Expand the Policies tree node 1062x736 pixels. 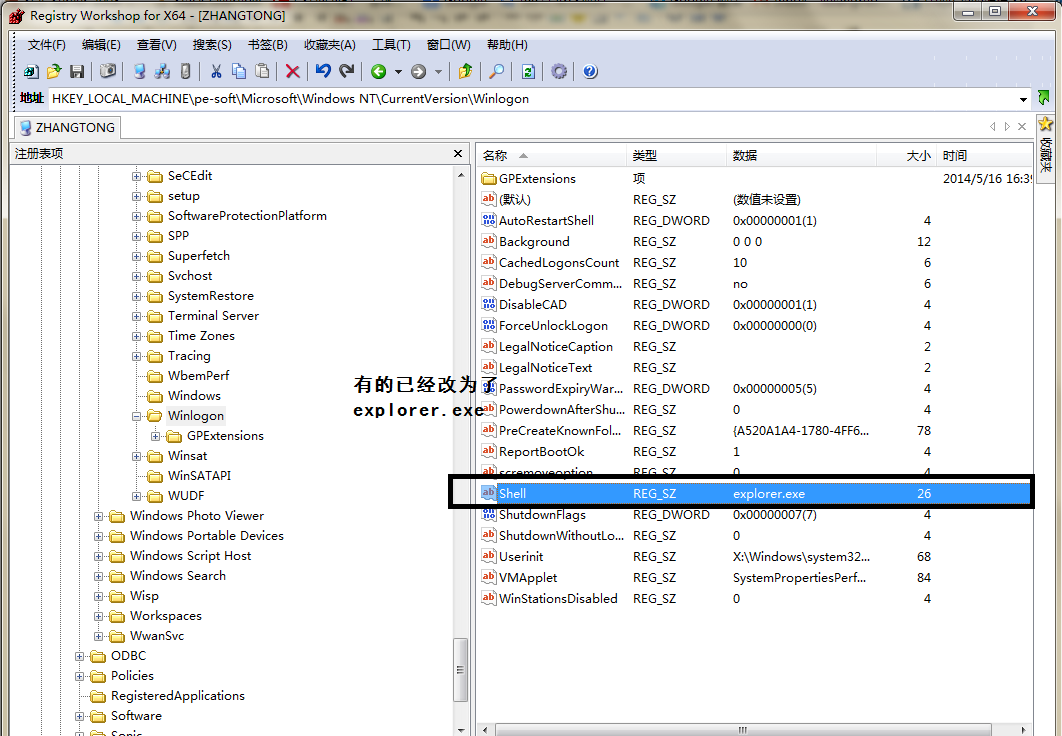[79, 676]
